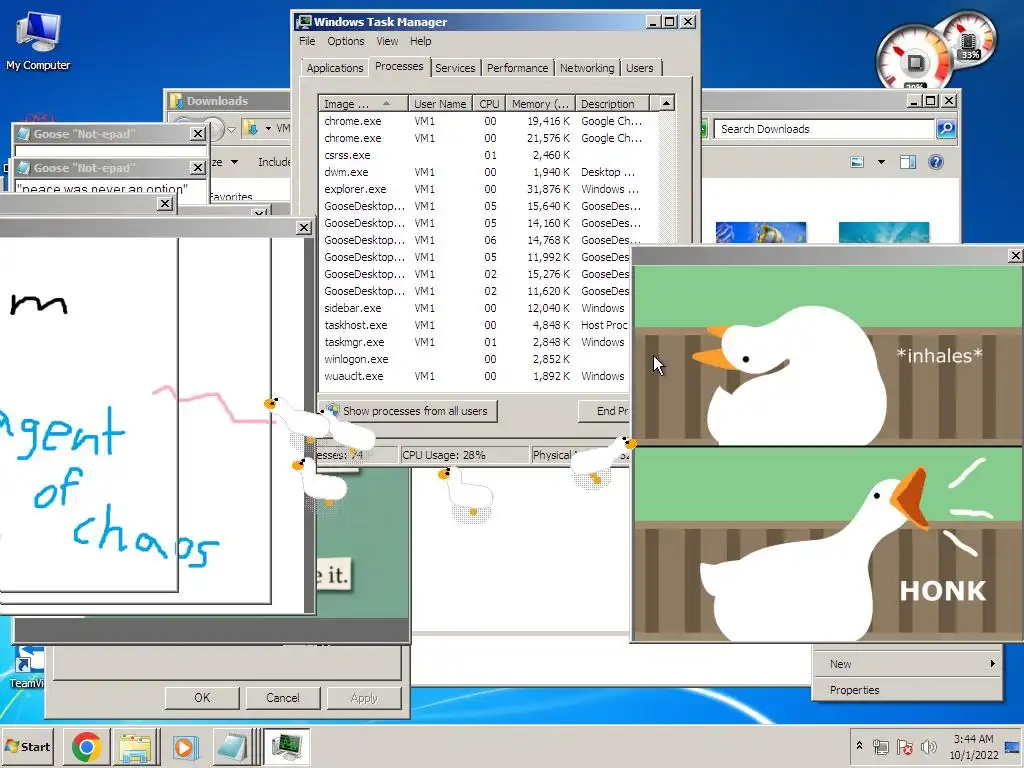Select the Task Manager taskbar icon

pos(286,746)
